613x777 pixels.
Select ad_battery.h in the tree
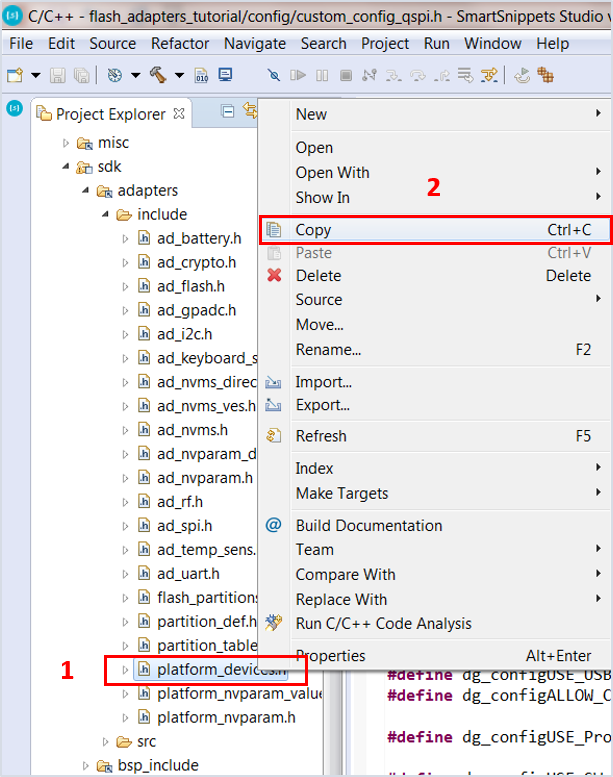click(199, 238)
